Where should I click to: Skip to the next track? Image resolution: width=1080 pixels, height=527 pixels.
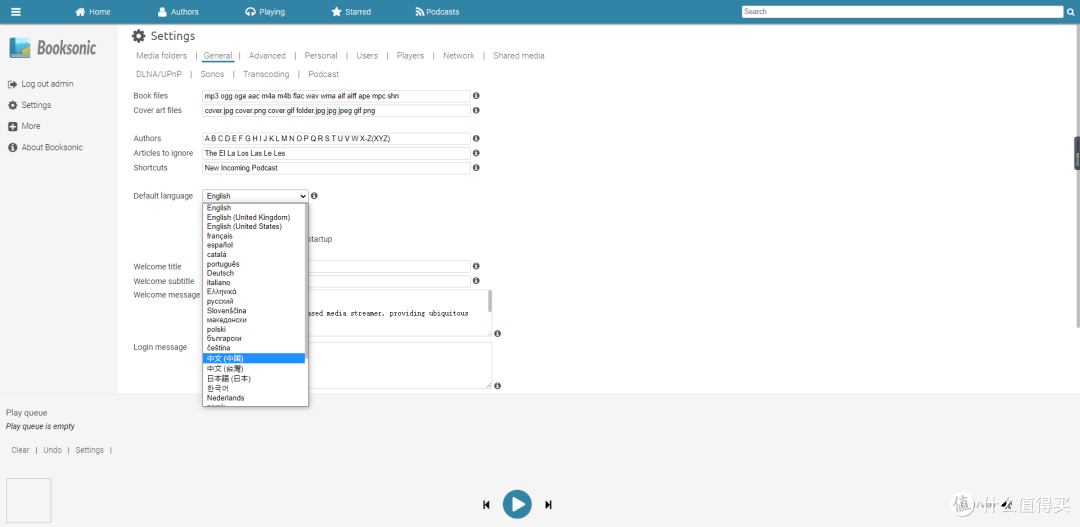click(548, 505)
